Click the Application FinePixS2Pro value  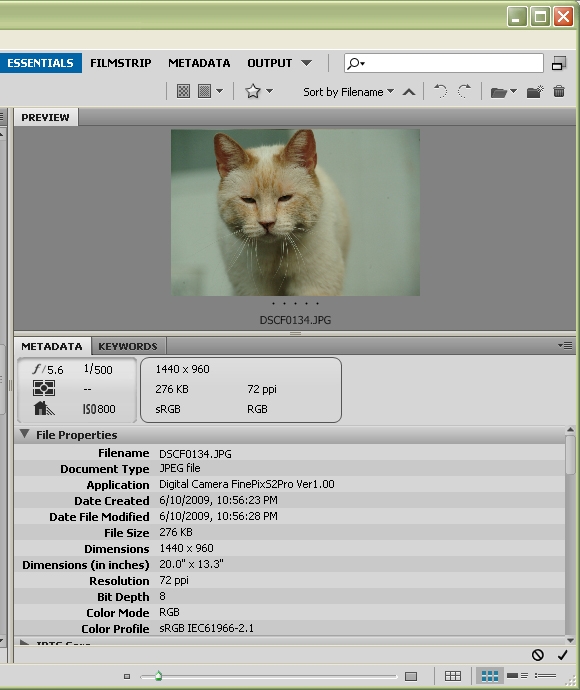246,484
